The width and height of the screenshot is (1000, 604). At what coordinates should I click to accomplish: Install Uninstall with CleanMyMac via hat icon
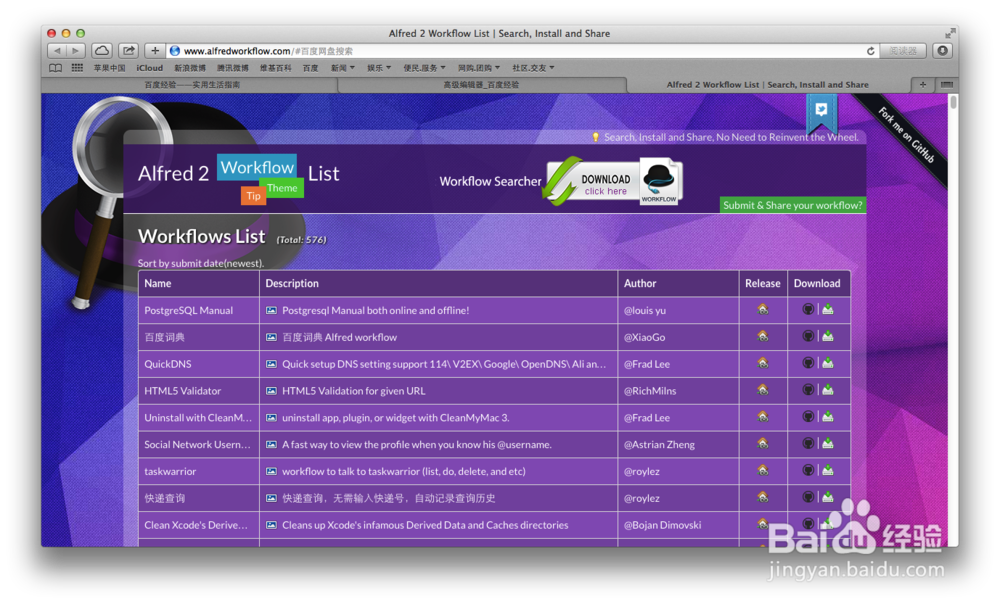point(808,416)
